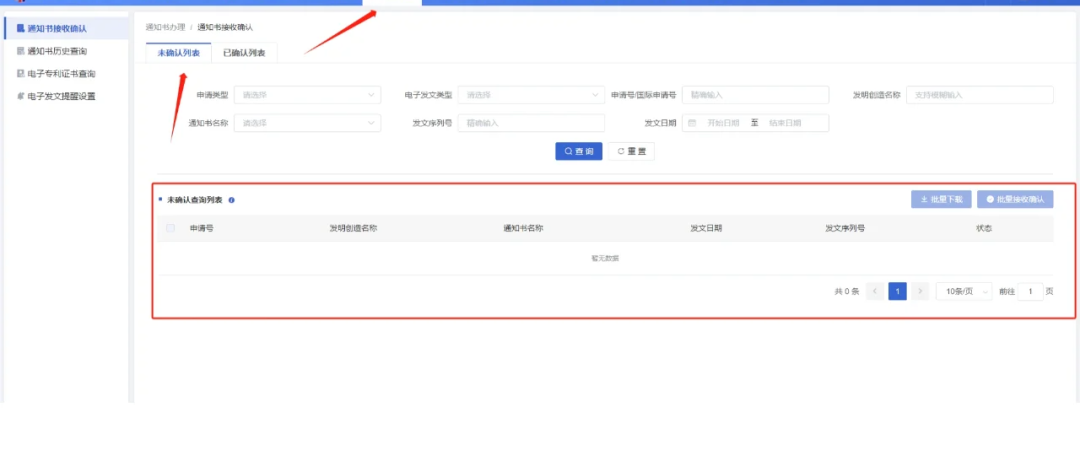This screenshot has height=461, width=1080.
Task: Click the 电子发文提醒设置 sidebar icon
Action: (x=21, y=96)
